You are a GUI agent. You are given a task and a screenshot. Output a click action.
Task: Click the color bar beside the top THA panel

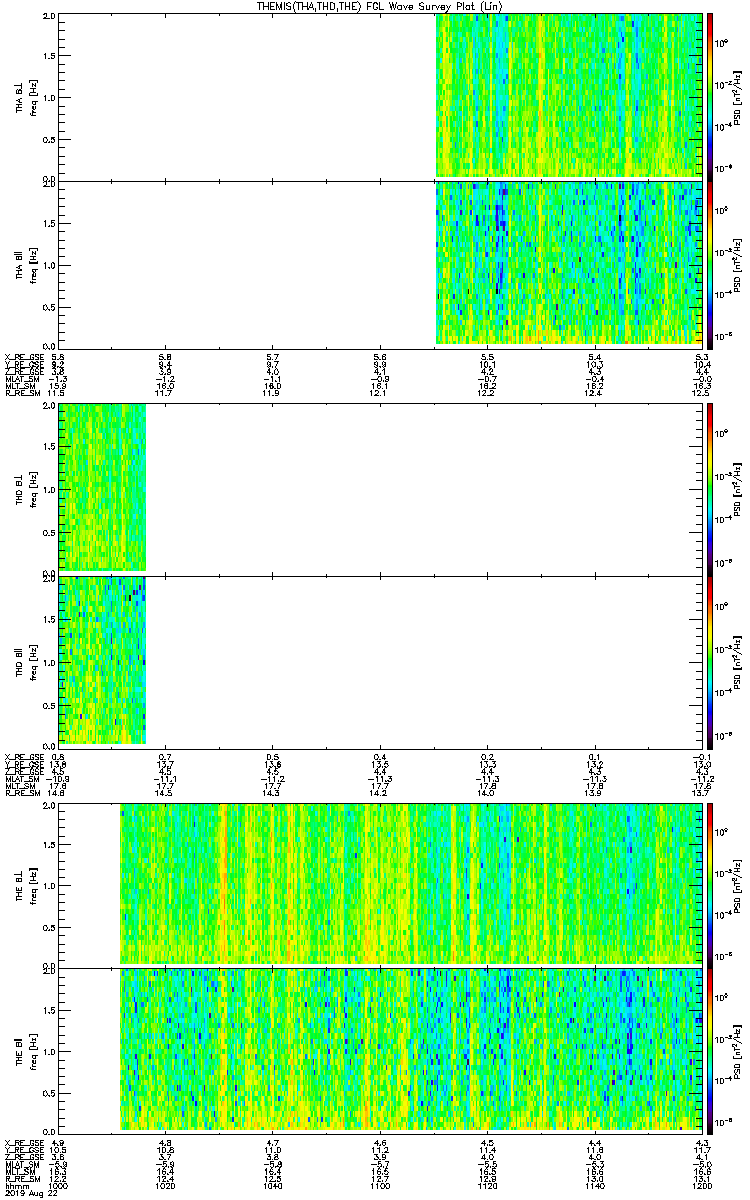[710, 96]
